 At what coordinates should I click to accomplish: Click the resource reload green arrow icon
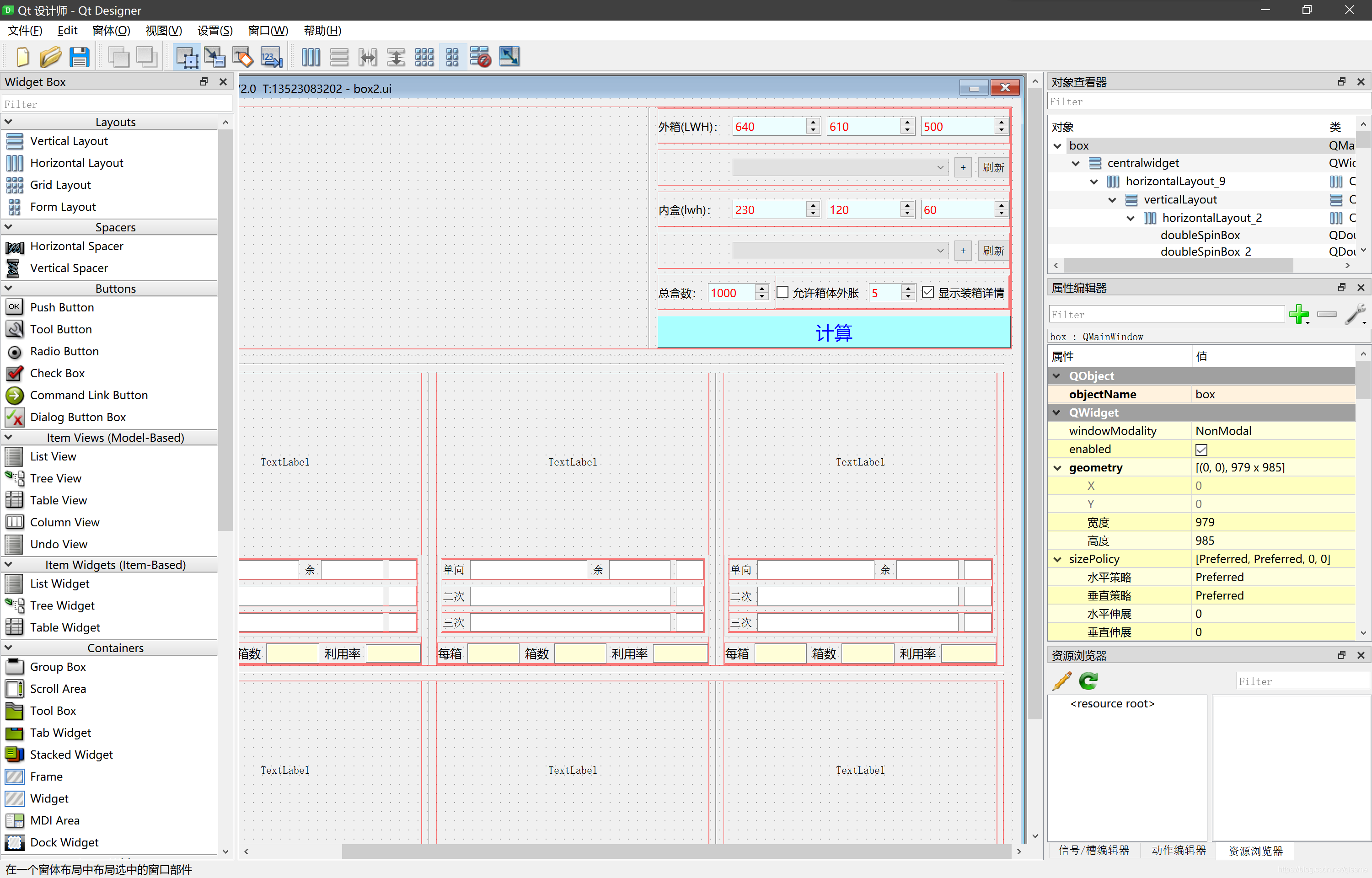1088,681
